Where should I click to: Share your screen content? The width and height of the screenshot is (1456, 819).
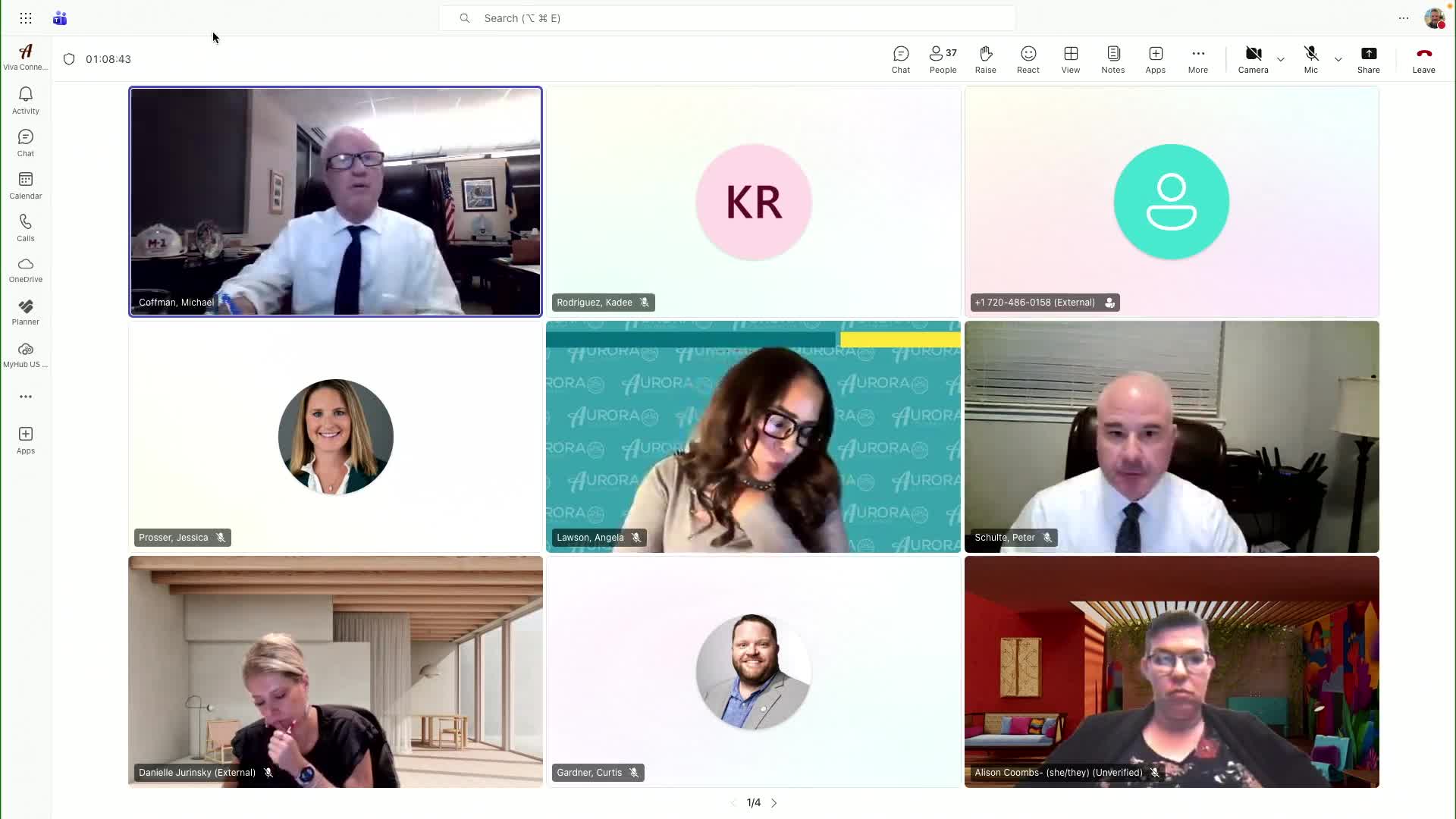(x=1368, y=59)
